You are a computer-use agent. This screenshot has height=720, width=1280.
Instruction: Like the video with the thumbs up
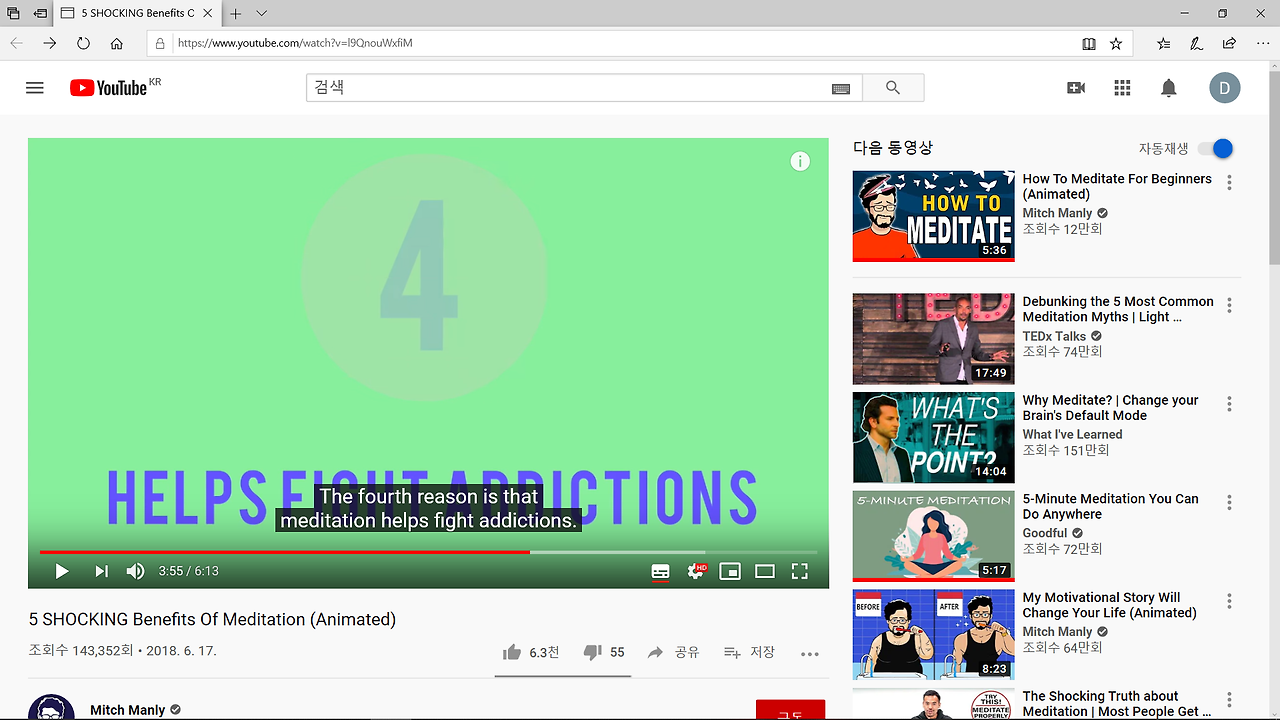point(511,651)
